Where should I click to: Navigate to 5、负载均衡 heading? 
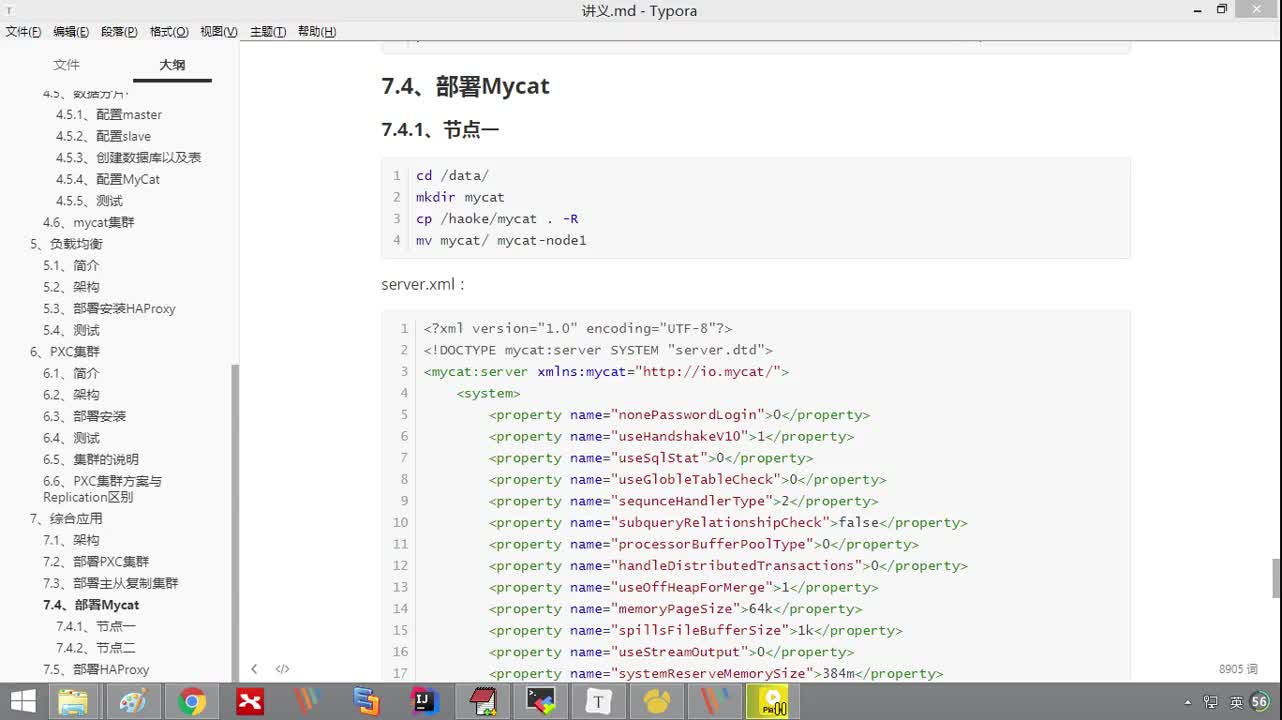[x=66, y=244]
